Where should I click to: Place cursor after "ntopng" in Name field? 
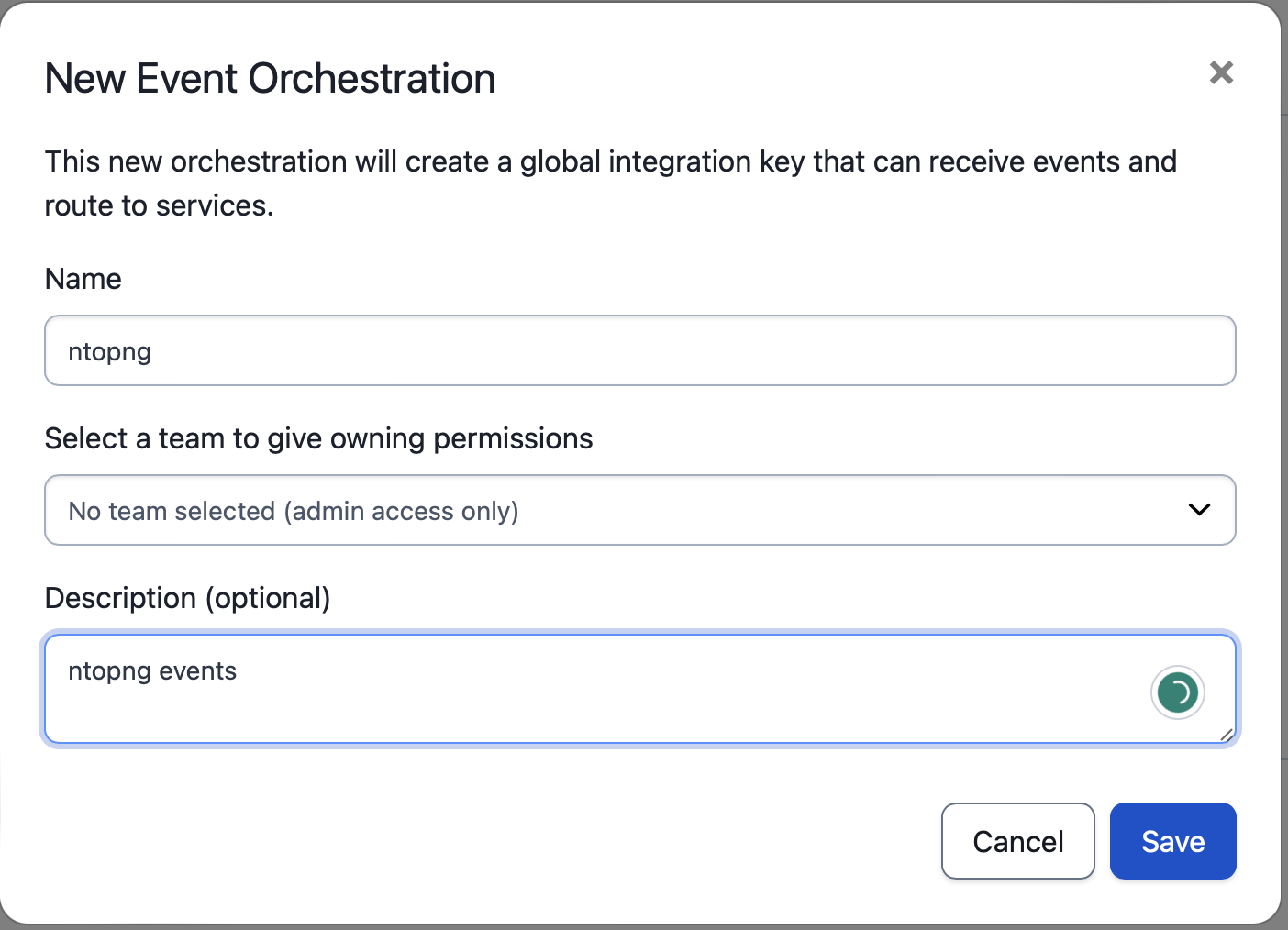[x=153, y=352]
